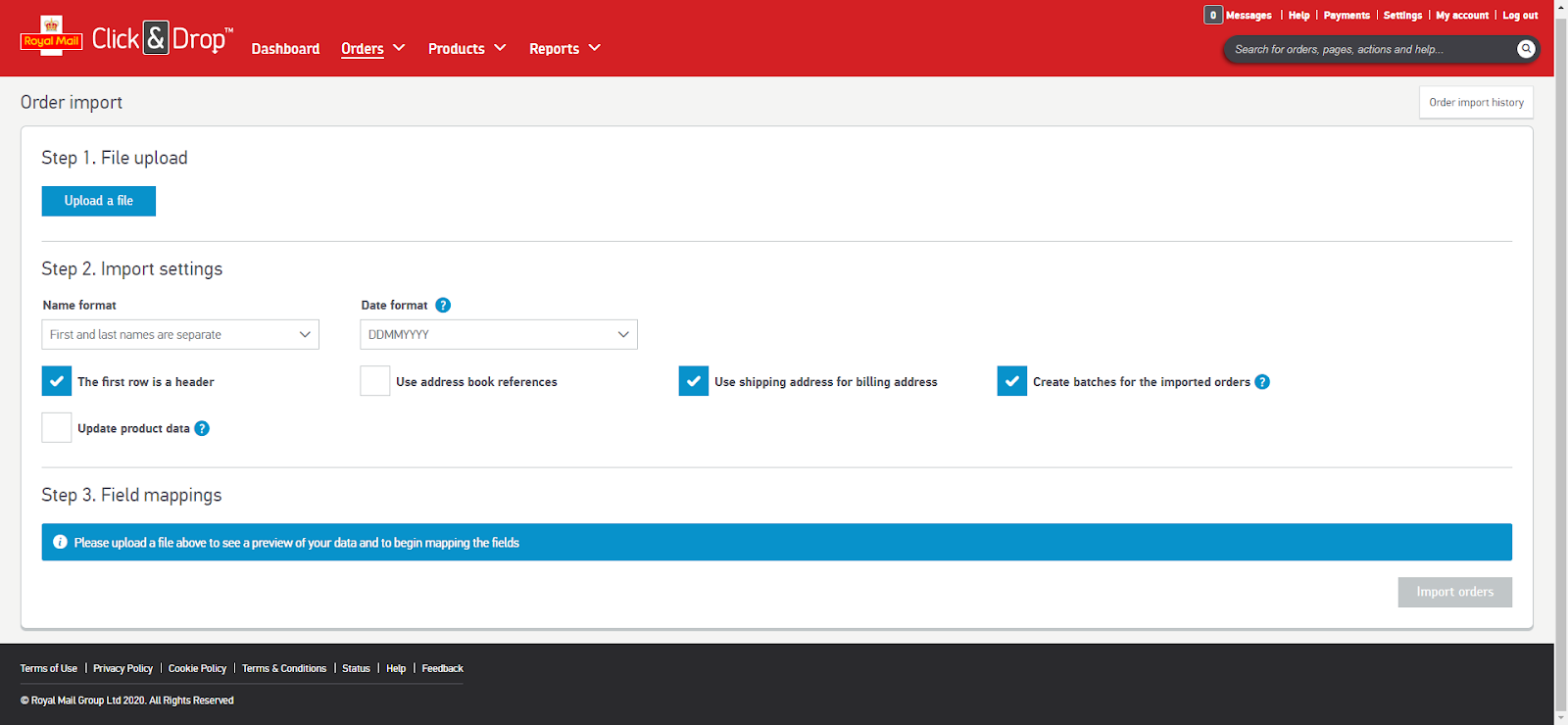Go to the Dashboard tab
This screenshot has height=725, width=1568.
point(285,48)
